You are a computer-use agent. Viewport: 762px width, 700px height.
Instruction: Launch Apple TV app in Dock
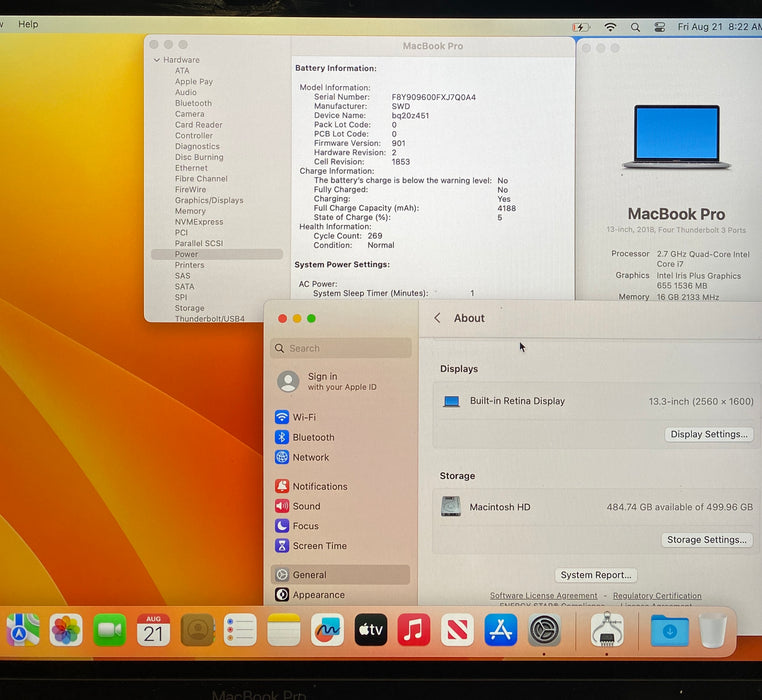click(371, 630)
